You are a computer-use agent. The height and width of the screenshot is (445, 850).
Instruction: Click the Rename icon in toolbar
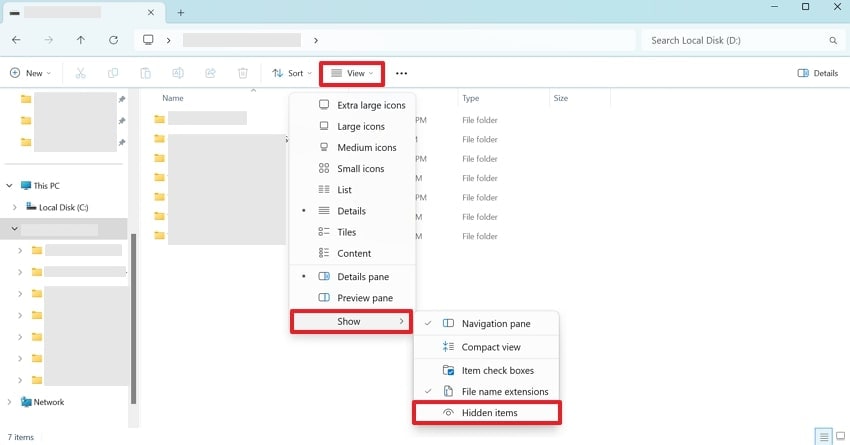pyautogui.click(x=178, y=73)
